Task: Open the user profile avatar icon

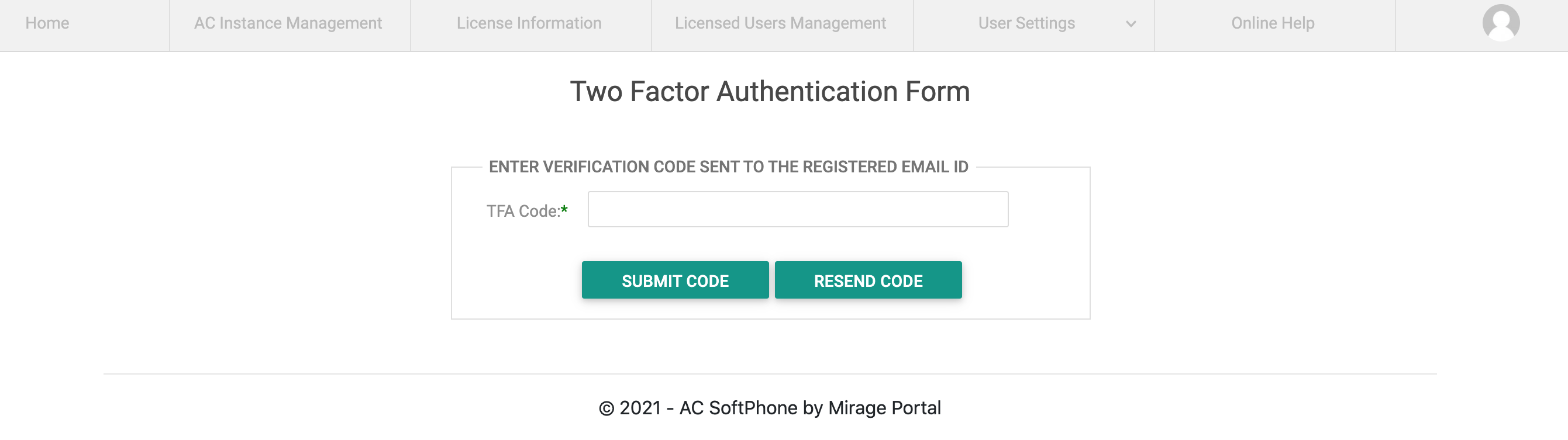Action: point(1500,23)
